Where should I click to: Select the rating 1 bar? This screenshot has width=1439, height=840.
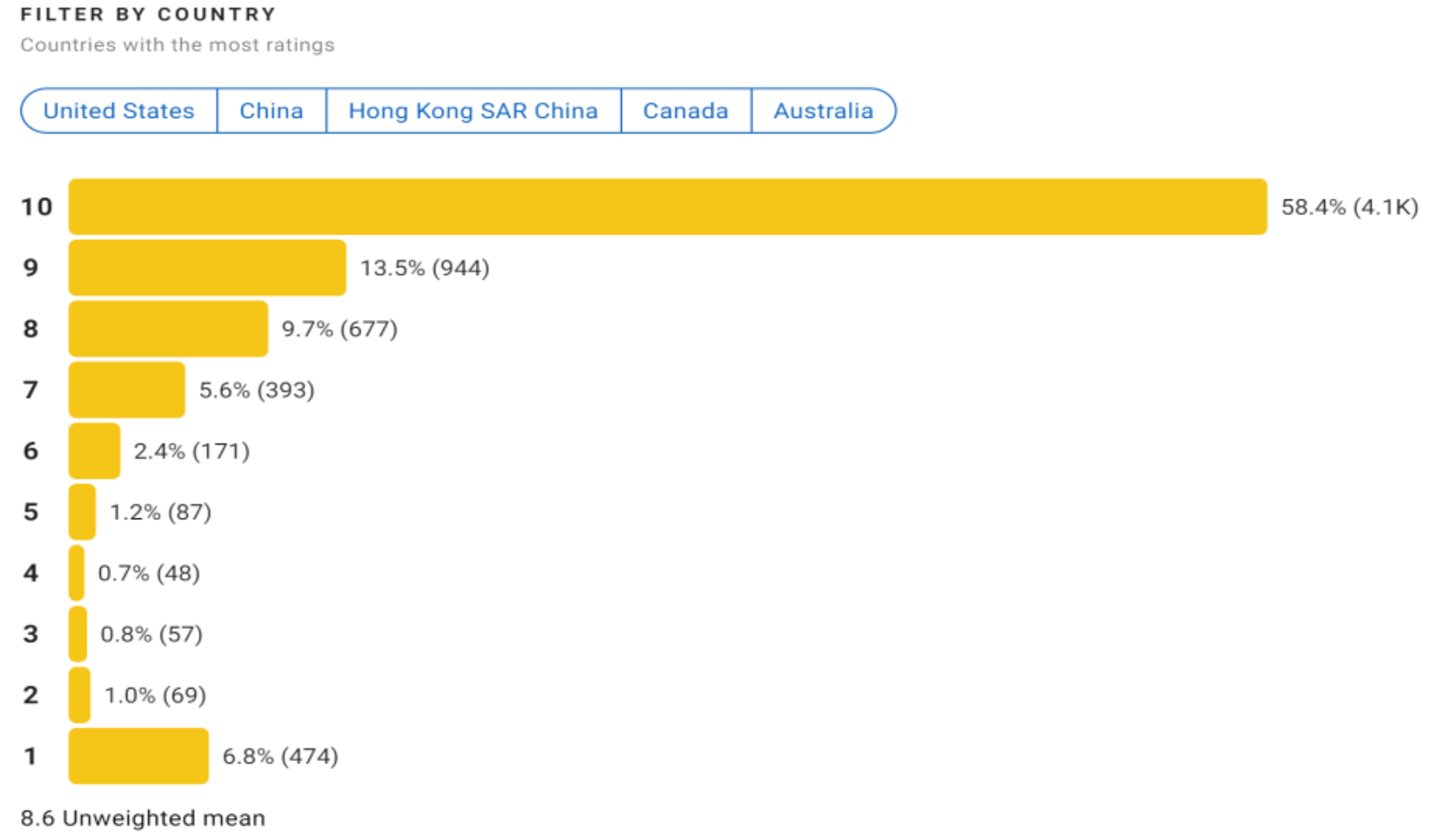(138, 756)
